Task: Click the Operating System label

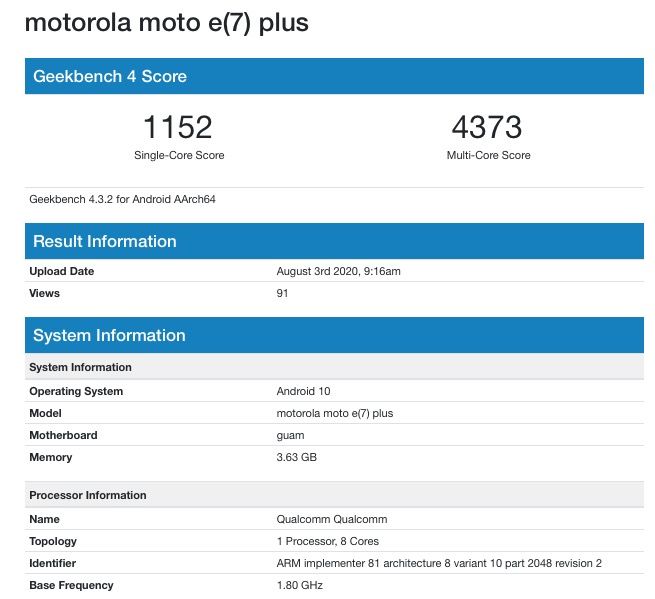Action: pos(76,391)
